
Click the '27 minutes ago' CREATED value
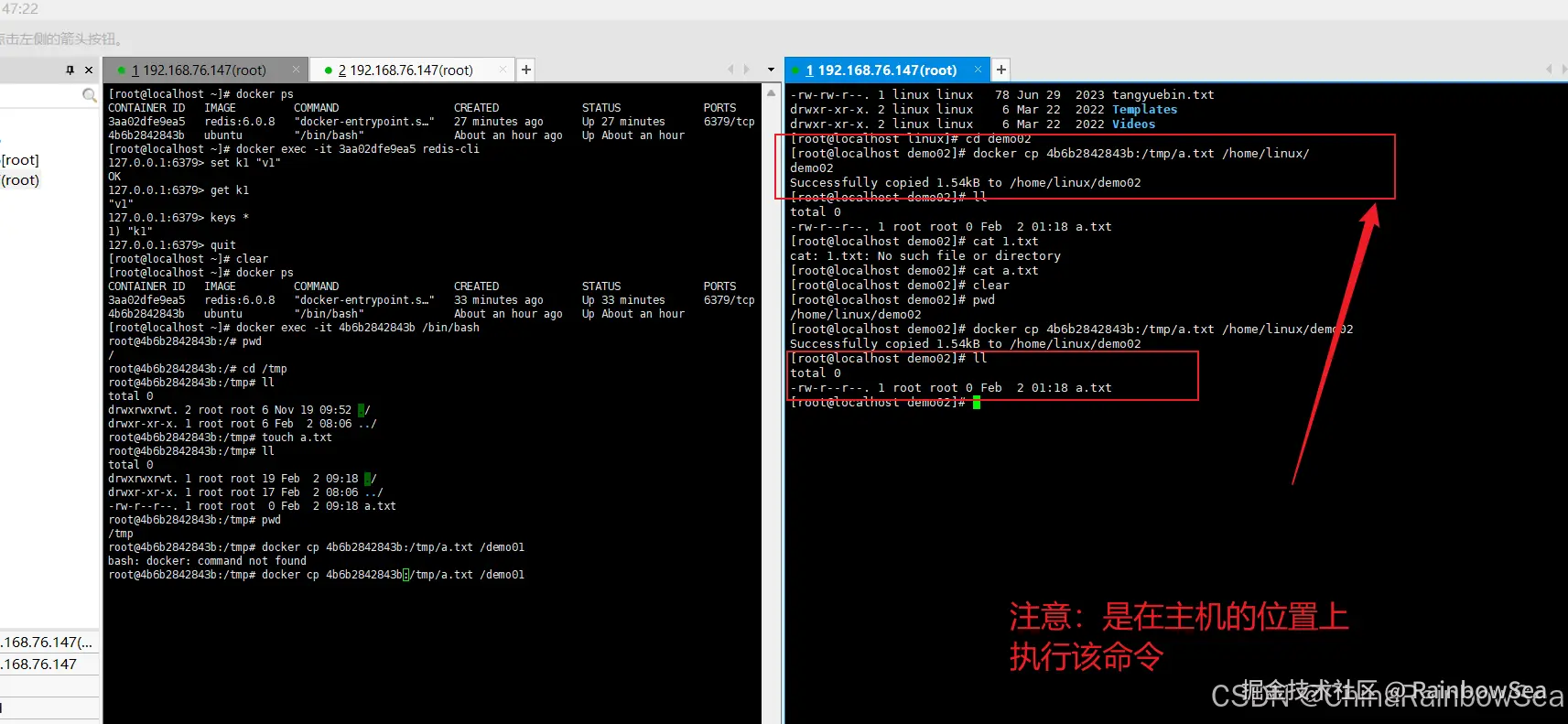tap(499, 122)
